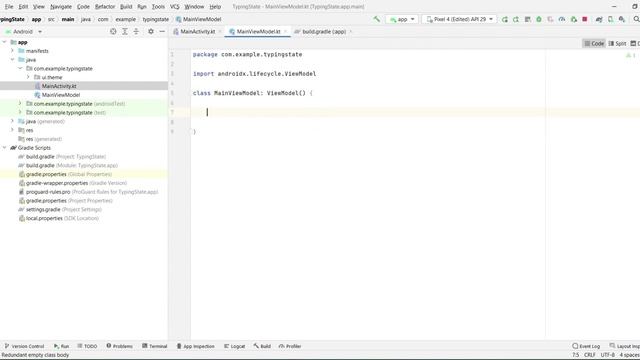Open the Edit menu
The image size is (640, 360).
(23, 7)
